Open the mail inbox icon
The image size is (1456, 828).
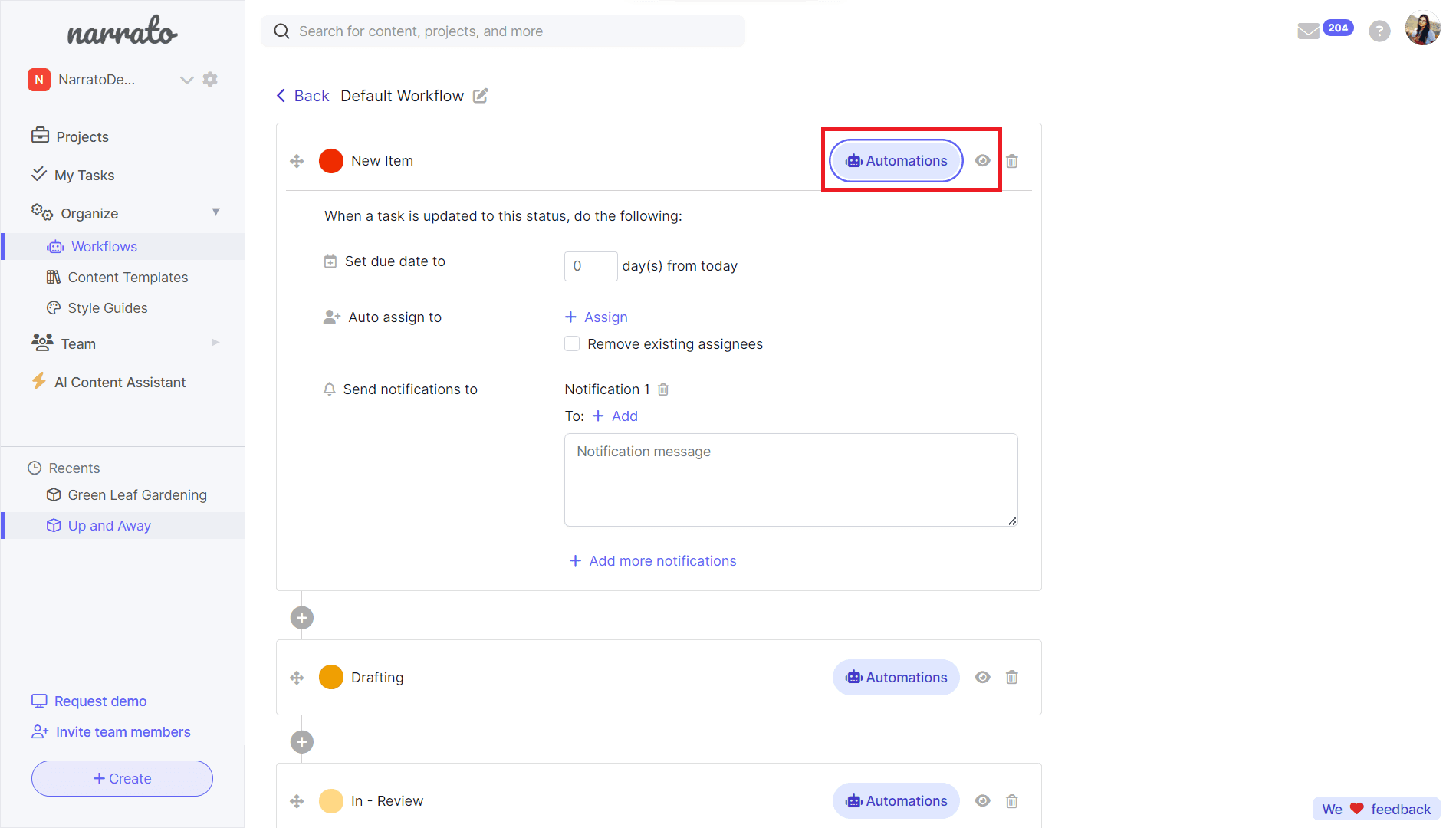coord(1308,31)
